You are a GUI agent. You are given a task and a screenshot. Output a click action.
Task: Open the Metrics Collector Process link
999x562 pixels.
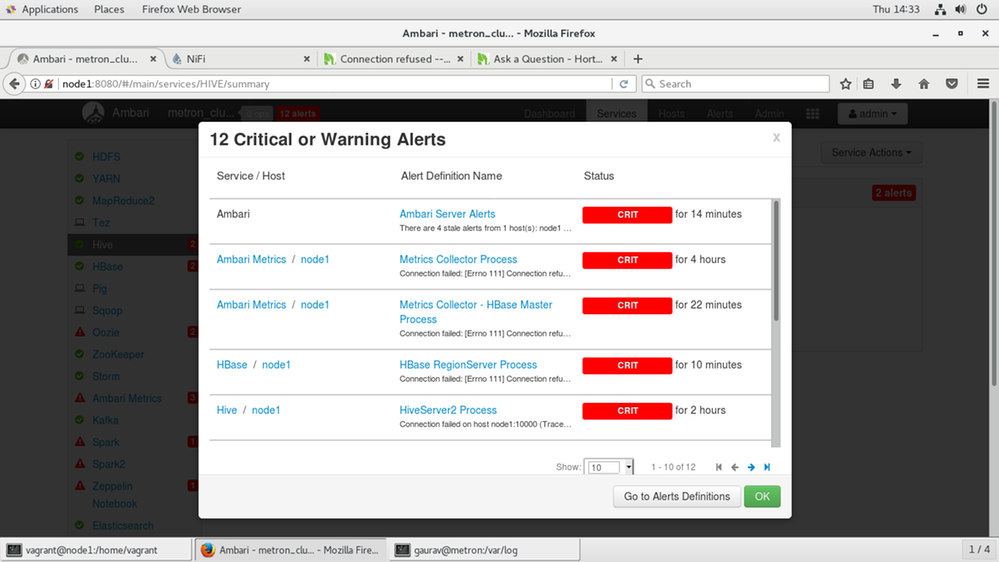(x=458, y=259)
